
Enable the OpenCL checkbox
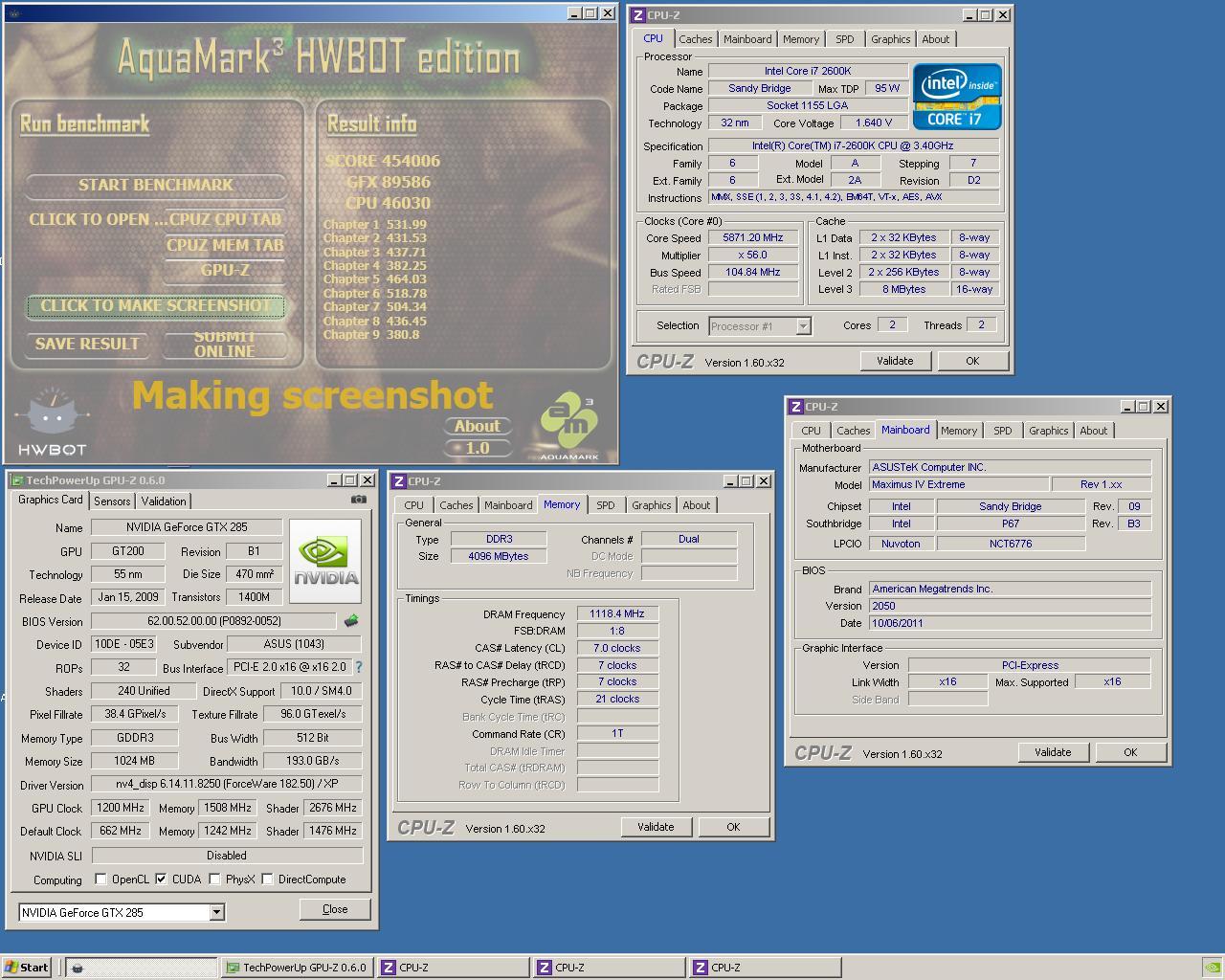100,879
